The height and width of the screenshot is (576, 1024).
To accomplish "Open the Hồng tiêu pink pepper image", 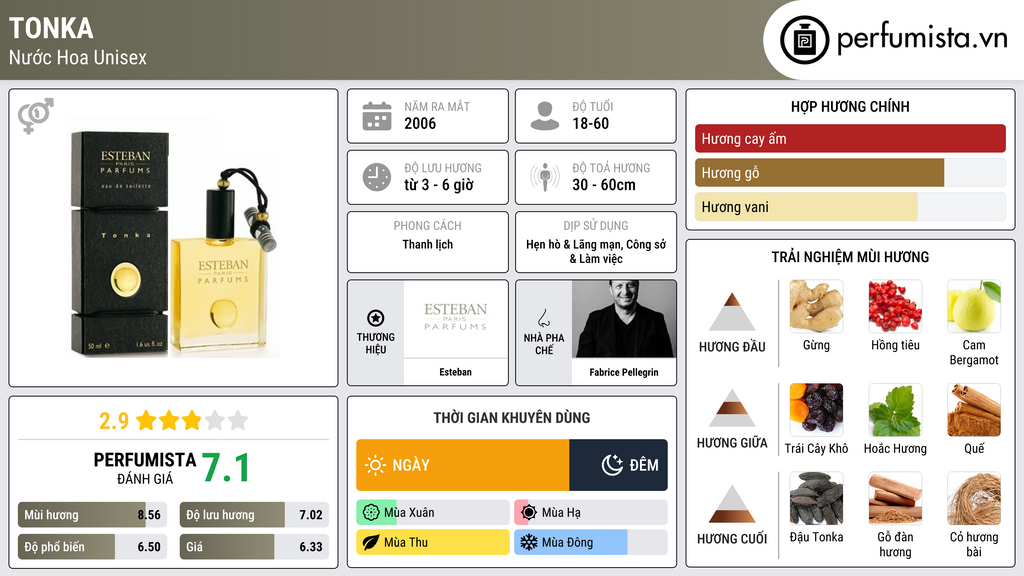I will click(895, 306).
